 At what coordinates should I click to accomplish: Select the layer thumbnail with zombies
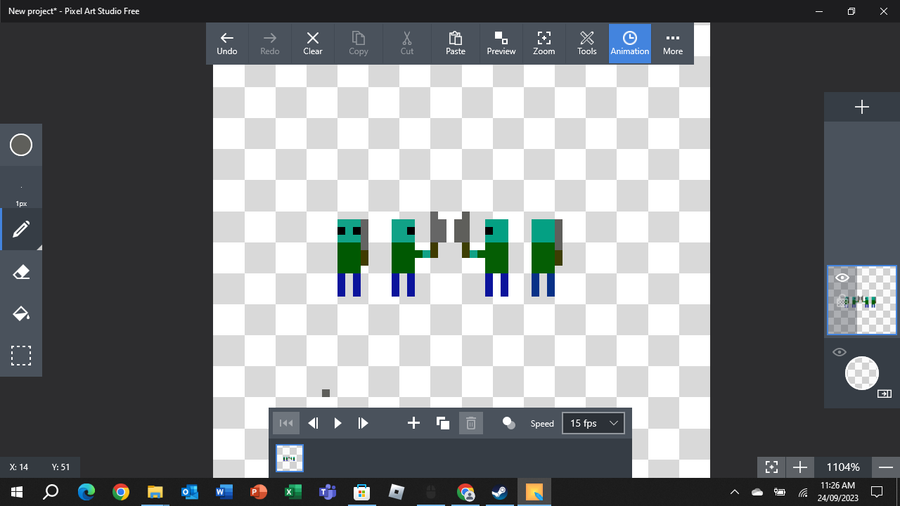862,300
